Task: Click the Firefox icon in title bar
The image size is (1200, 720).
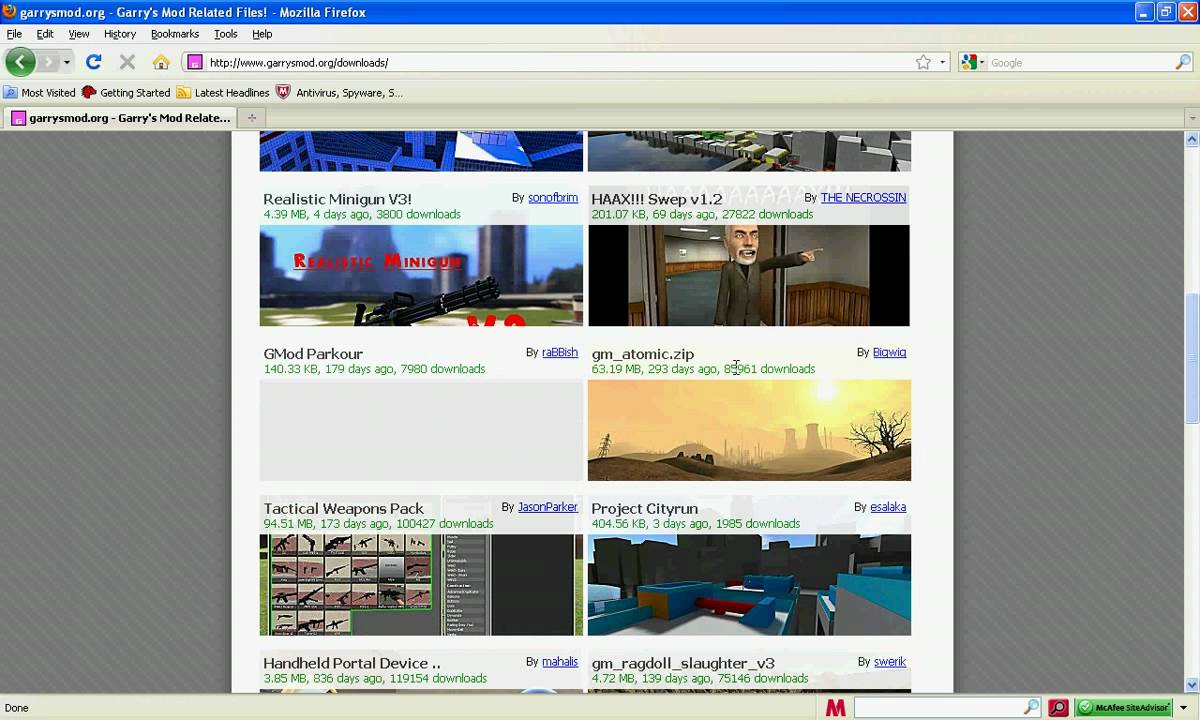Action: (x=10, y=12)
